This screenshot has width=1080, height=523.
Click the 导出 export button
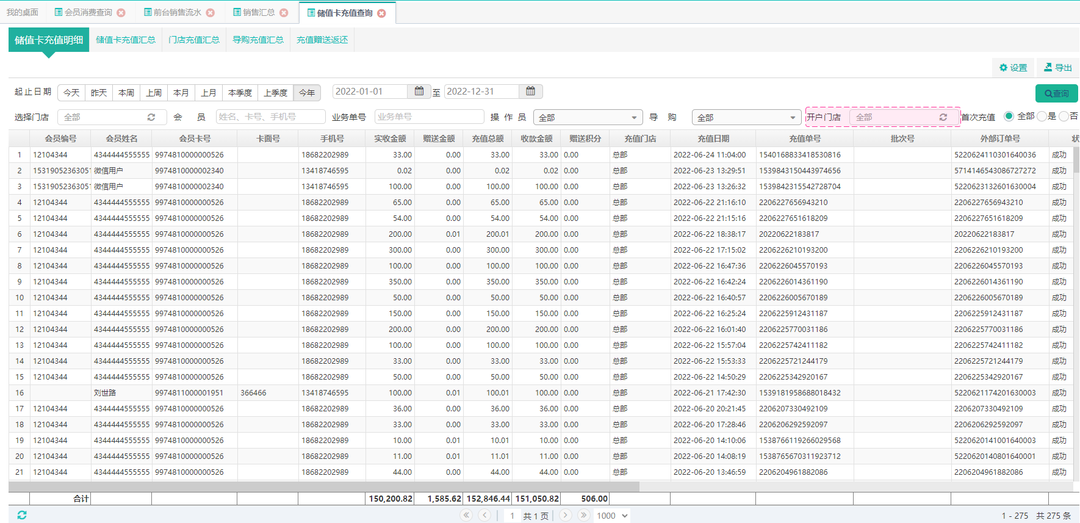point(1056,68)
